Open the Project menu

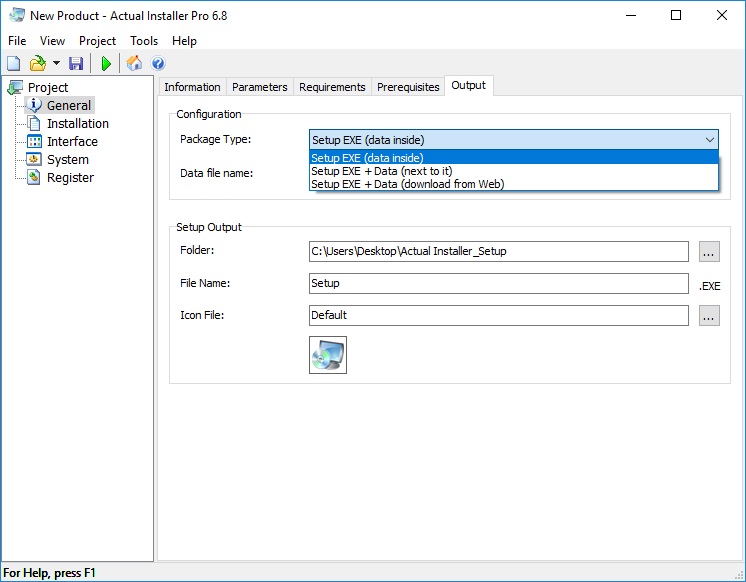pyautogui.click(x=98, y=41)
